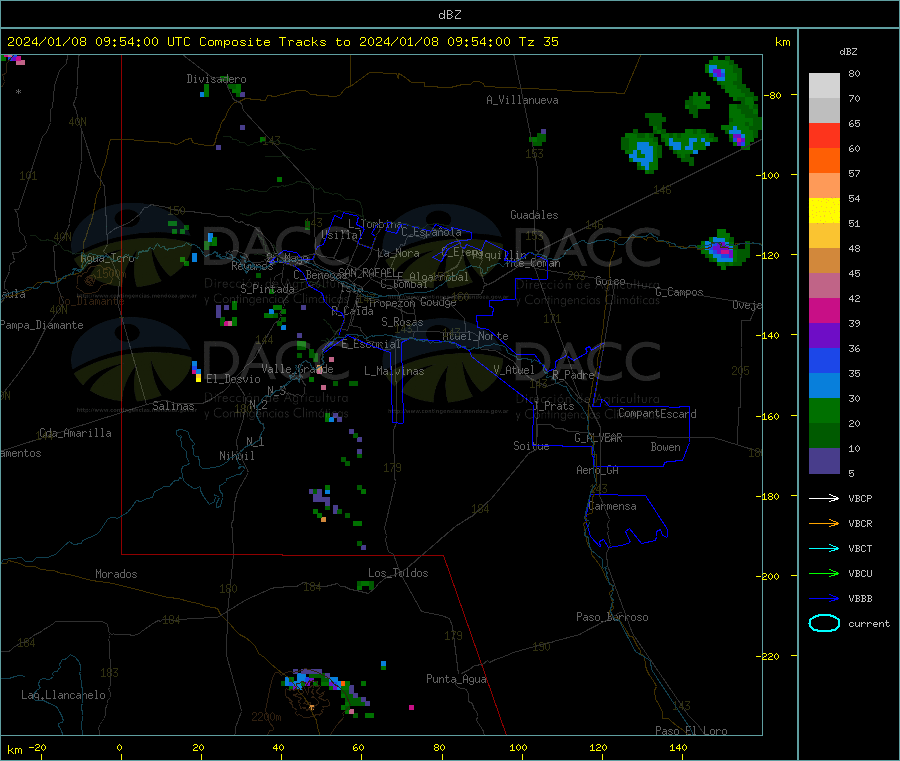This screenshot has width=900, height=761.
Task: Click the 'Tz 35' header value
Action: pyautogui.click(x=538, y=42)
